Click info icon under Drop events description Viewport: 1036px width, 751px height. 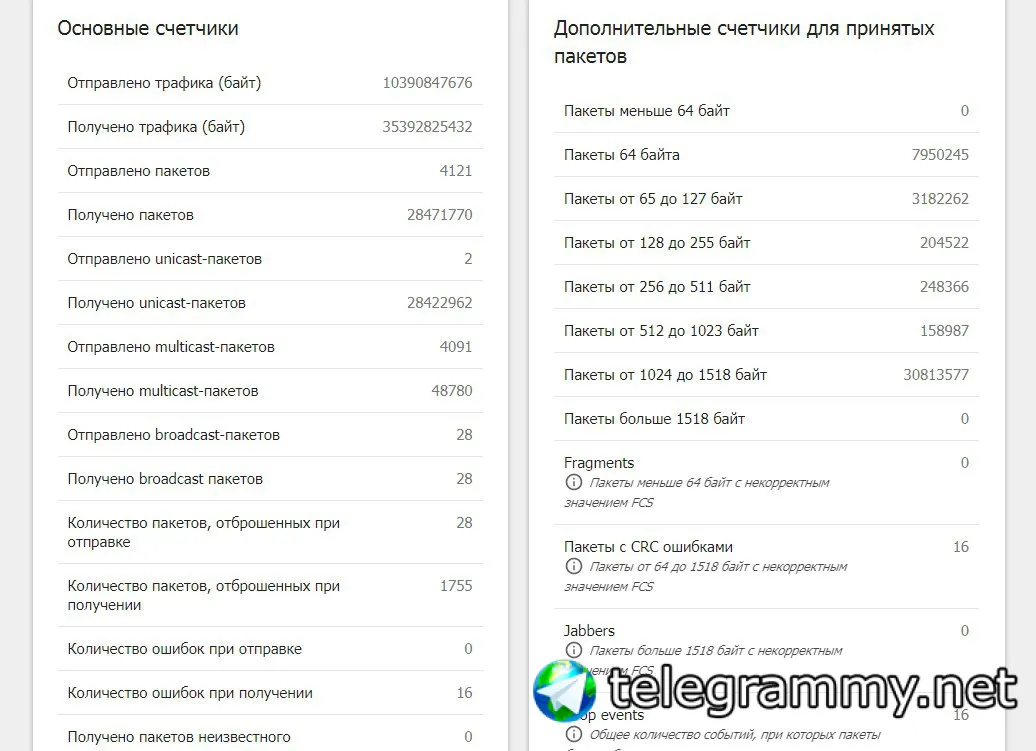pyautogui.click(x=574, y=734)
